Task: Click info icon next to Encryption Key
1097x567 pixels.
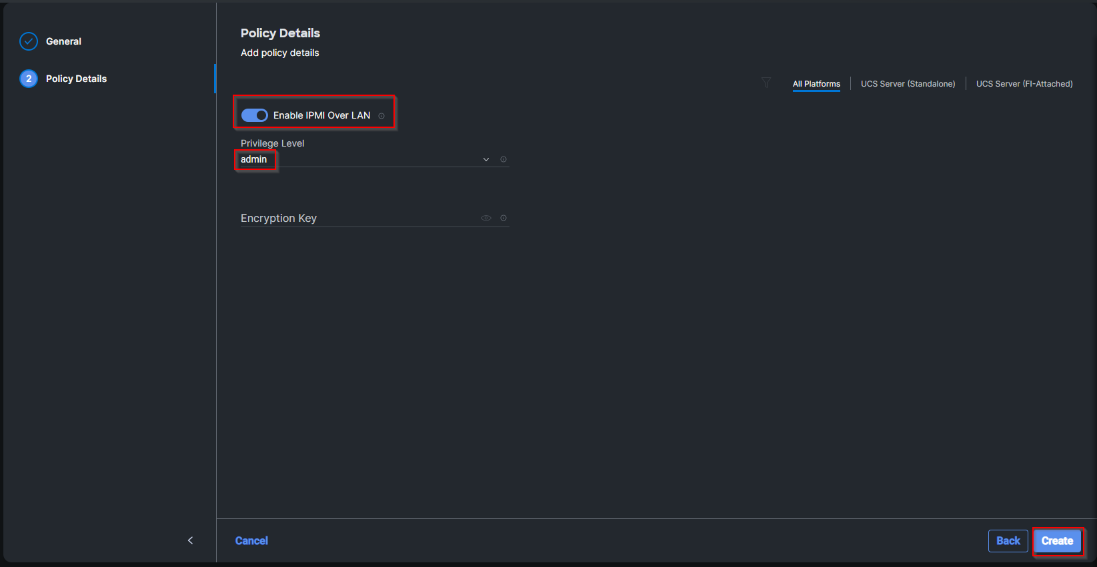Action: (503, 218)
